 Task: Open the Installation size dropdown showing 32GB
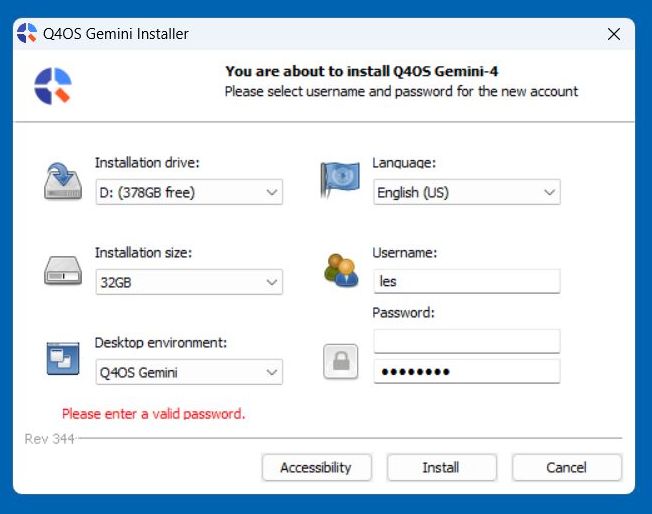point(189,282)
